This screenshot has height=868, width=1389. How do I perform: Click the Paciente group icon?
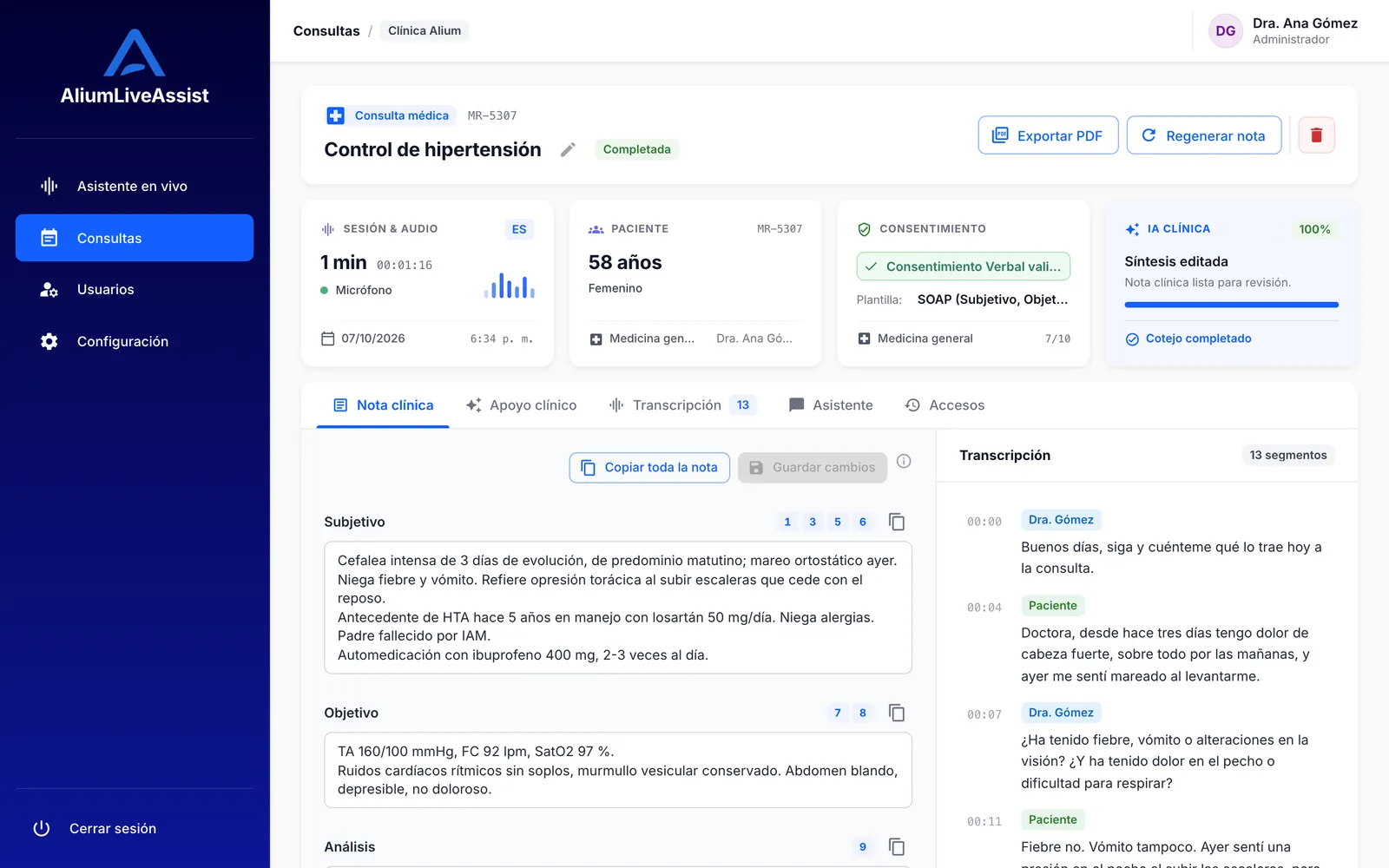[596, 229]
